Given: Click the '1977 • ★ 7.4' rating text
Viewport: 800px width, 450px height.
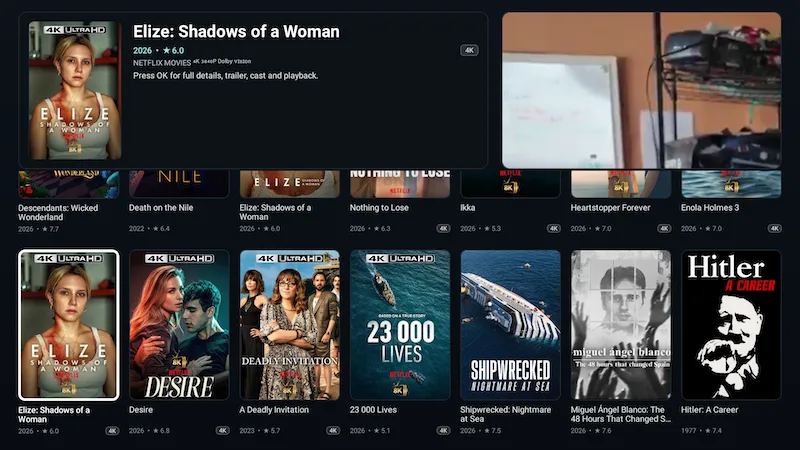Looking at the screenshot, I should [x=702, y=431].
